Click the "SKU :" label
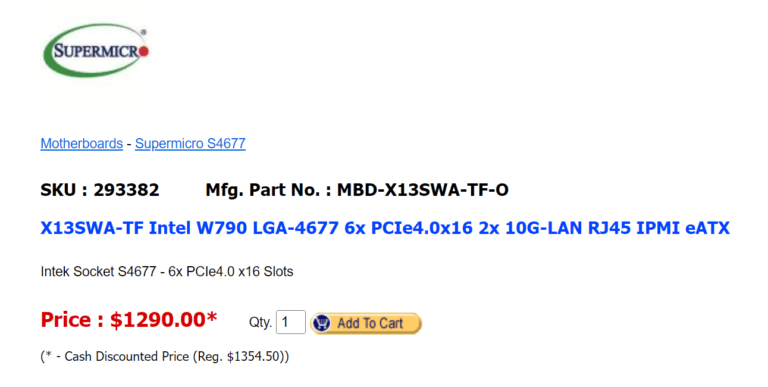The width and height of the screenshot is (768, 387). (64, 190)
